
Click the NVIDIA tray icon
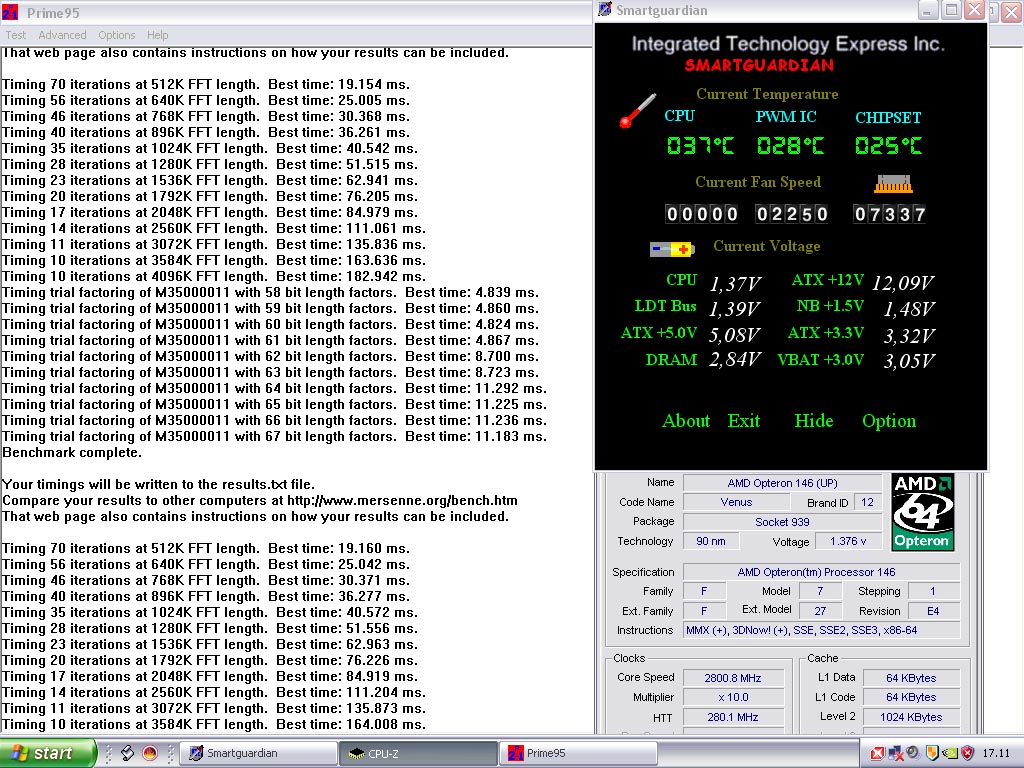tap(950, 753)
